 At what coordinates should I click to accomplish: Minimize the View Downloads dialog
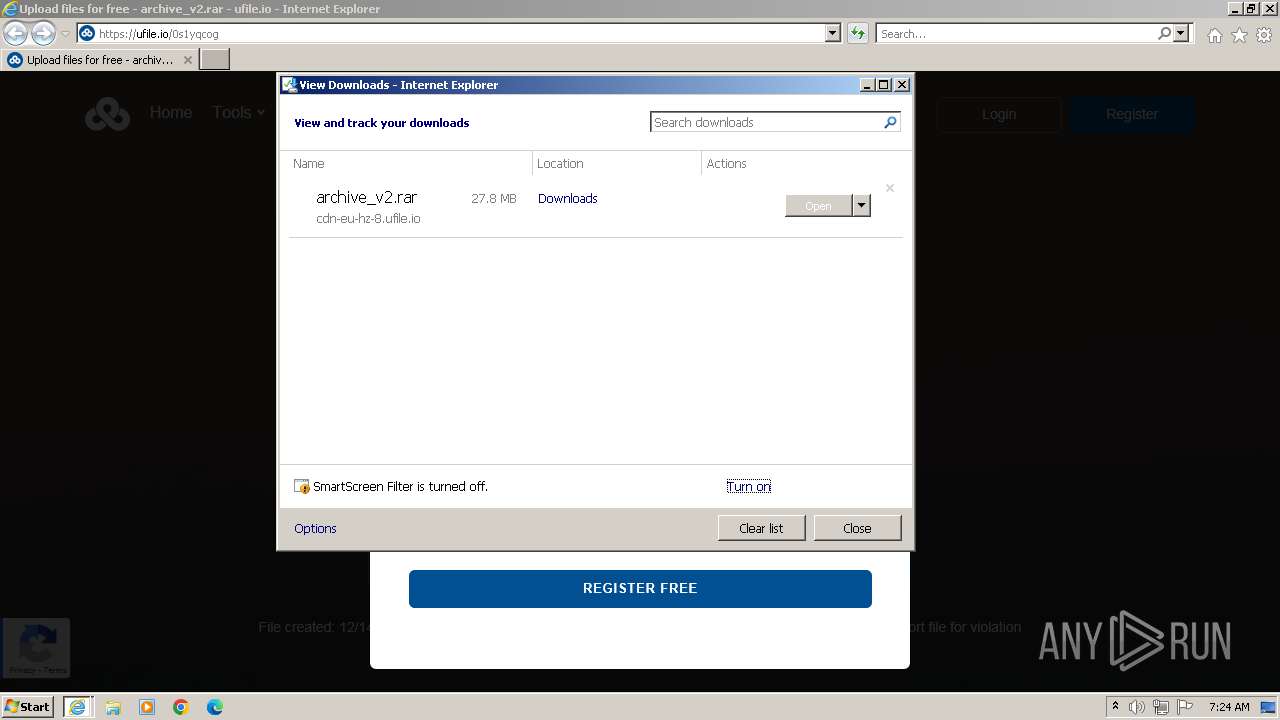(x=867, y=85)
